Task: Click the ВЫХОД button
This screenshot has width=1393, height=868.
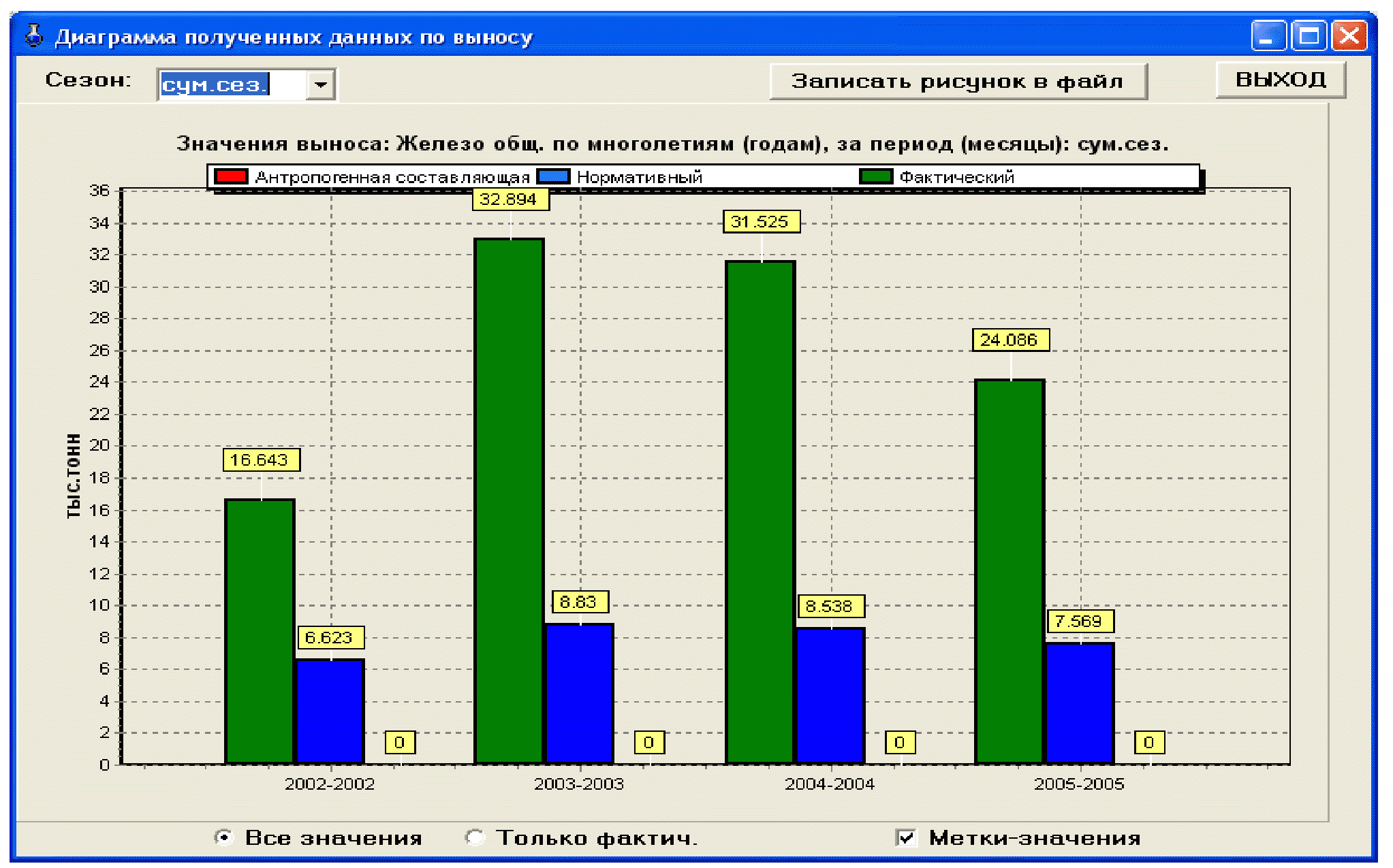Action: (1281, 80)
